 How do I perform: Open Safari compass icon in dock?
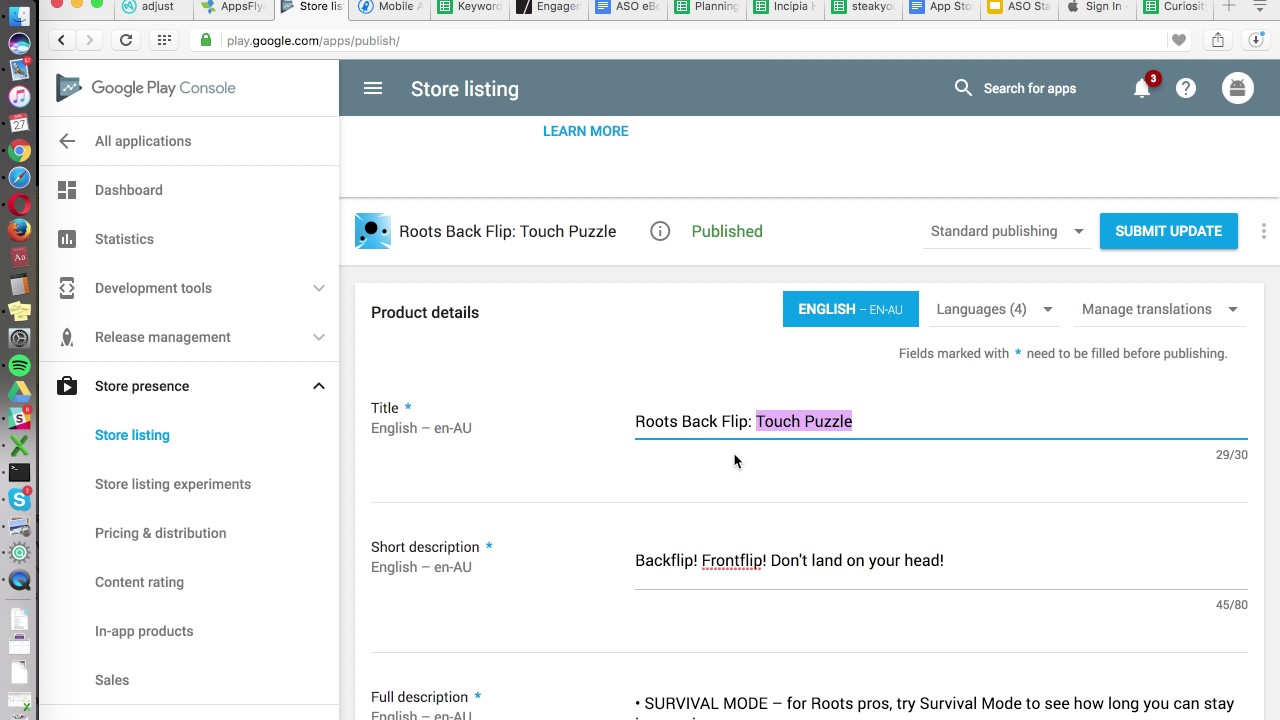click(19, 178)
